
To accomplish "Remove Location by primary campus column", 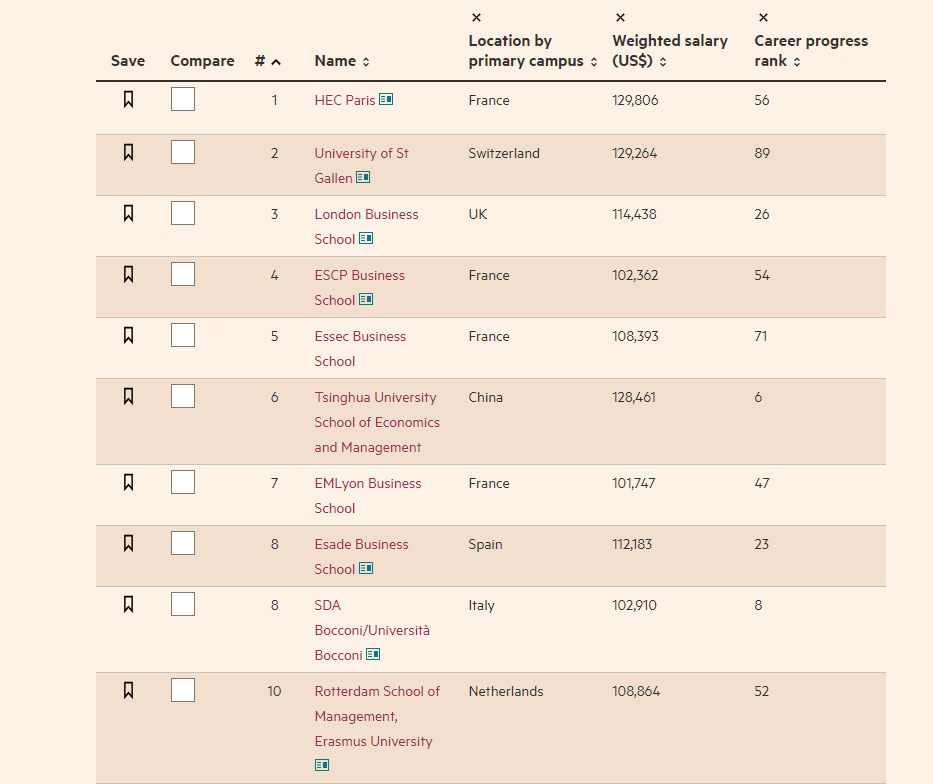I will [476, 18].
